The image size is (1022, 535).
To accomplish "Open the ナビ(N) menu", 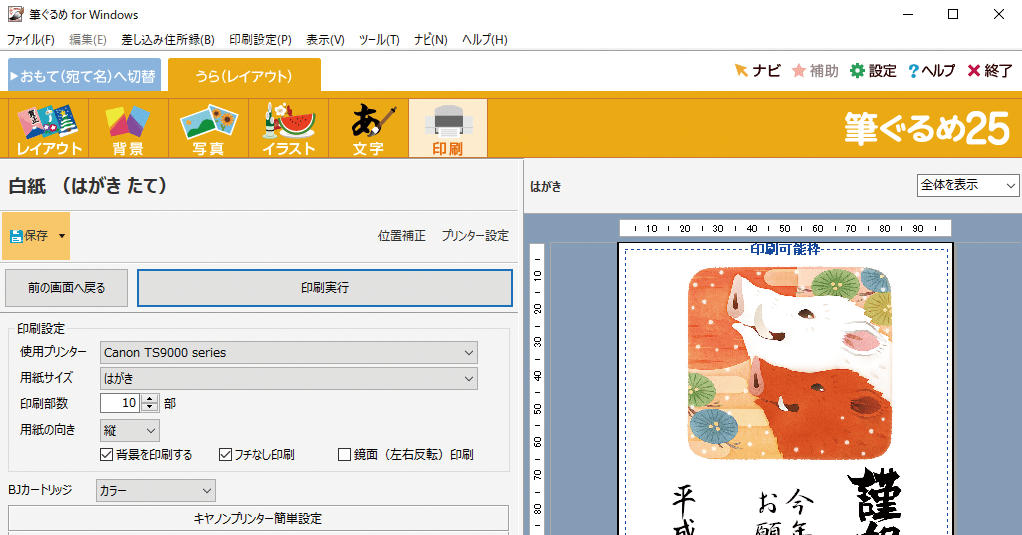I will (x=431, y=40).
